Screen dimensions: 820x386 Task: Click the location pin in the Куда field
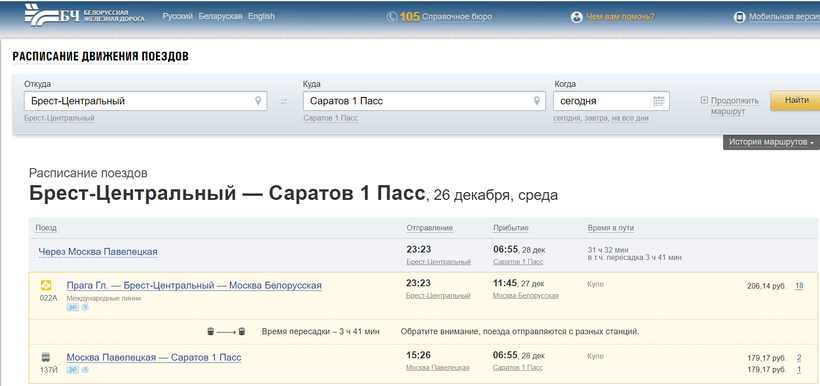tap(536, 100)
